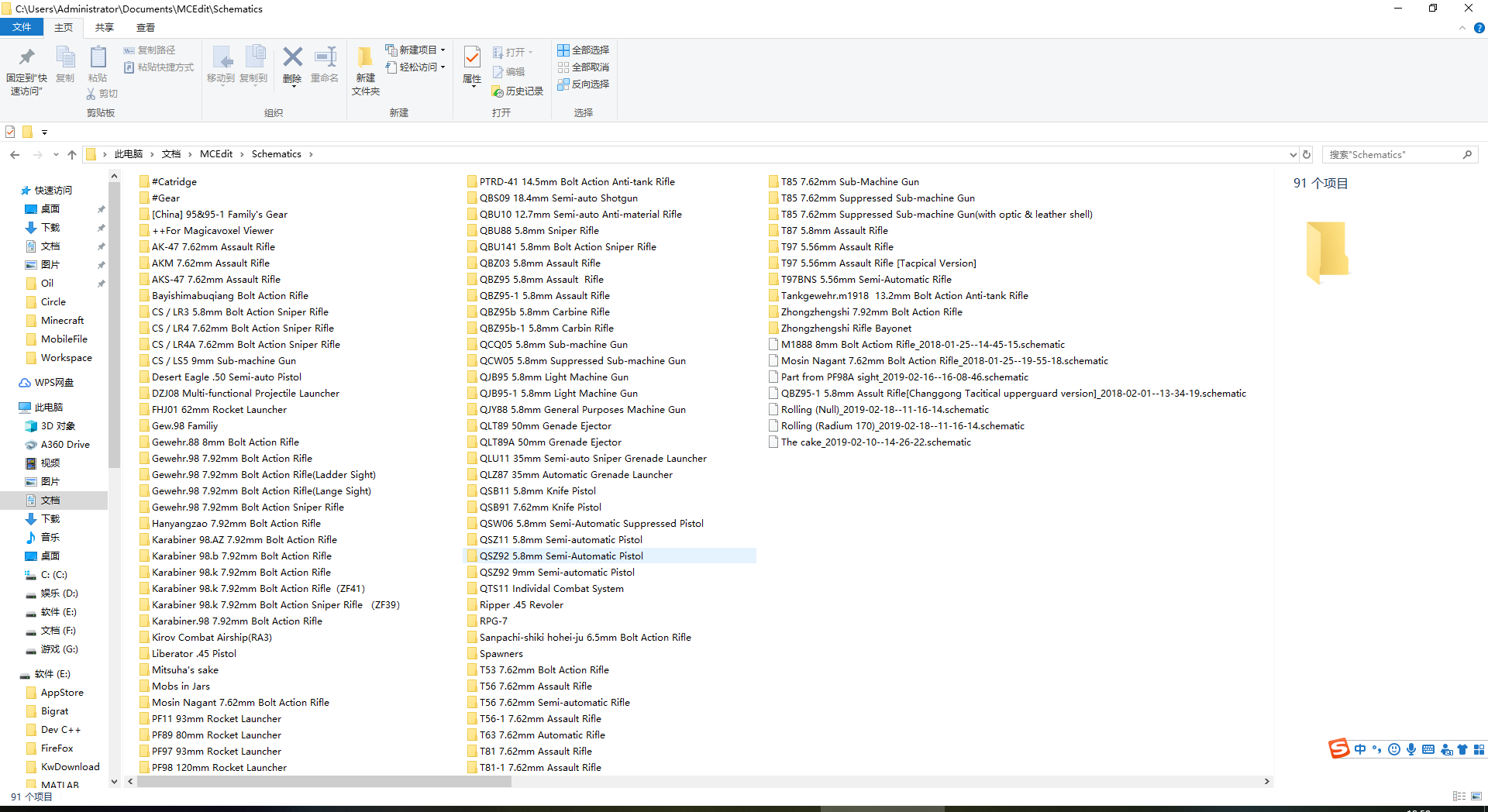The width and height of the screenshot is (1488, 812).
Task: Open the address bar history dropdown
Action: tap(1293, 154)
